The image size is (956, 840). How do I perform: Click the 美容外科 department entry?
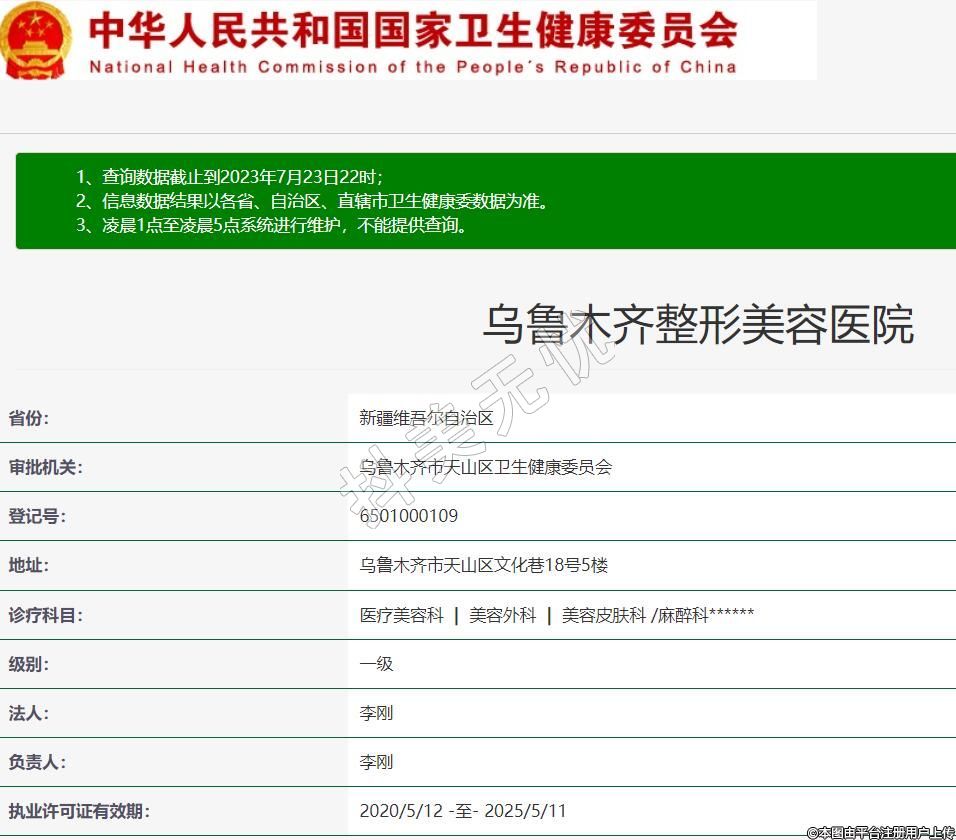pyautogui.click(x=503, y=615)
